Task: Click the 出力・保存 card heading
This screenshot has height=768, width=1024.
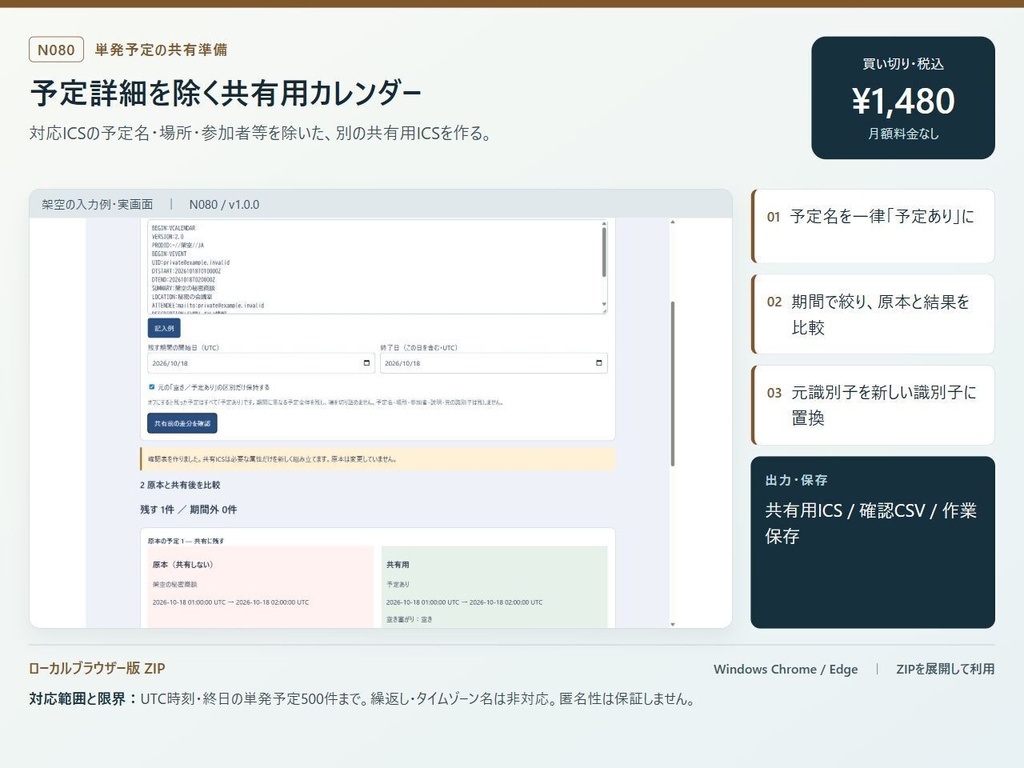Action: coord(796,480)
